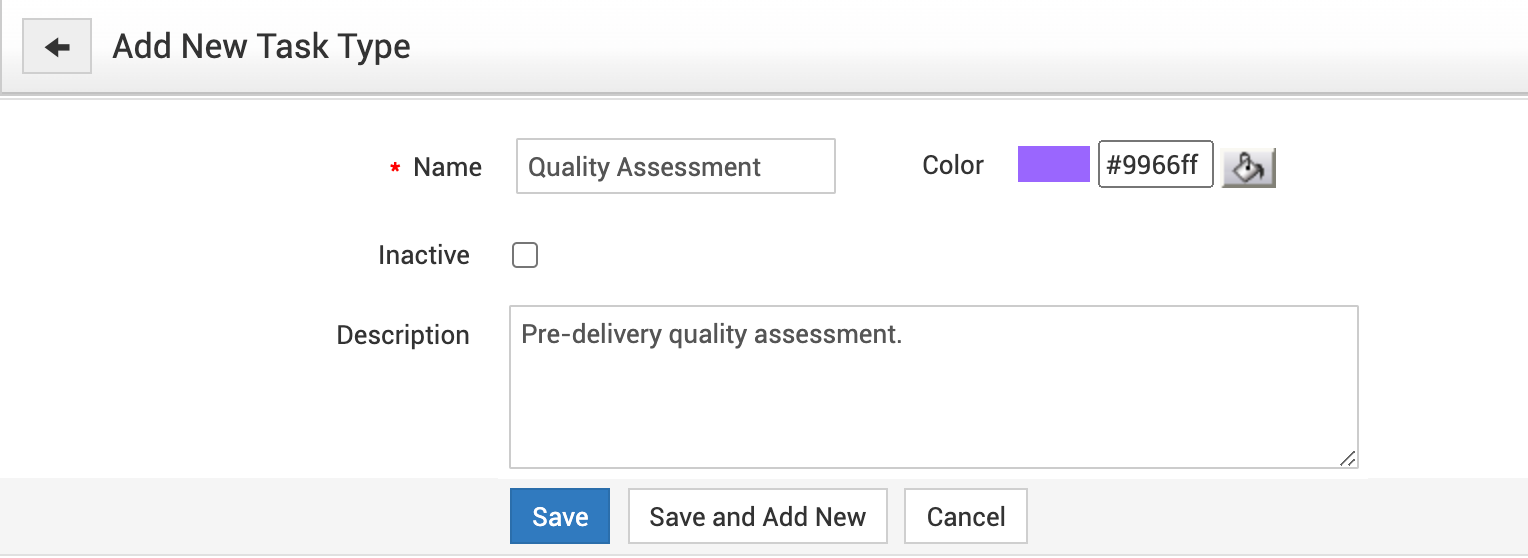Grab the Description box resize handle

(x=1347, y=458)
